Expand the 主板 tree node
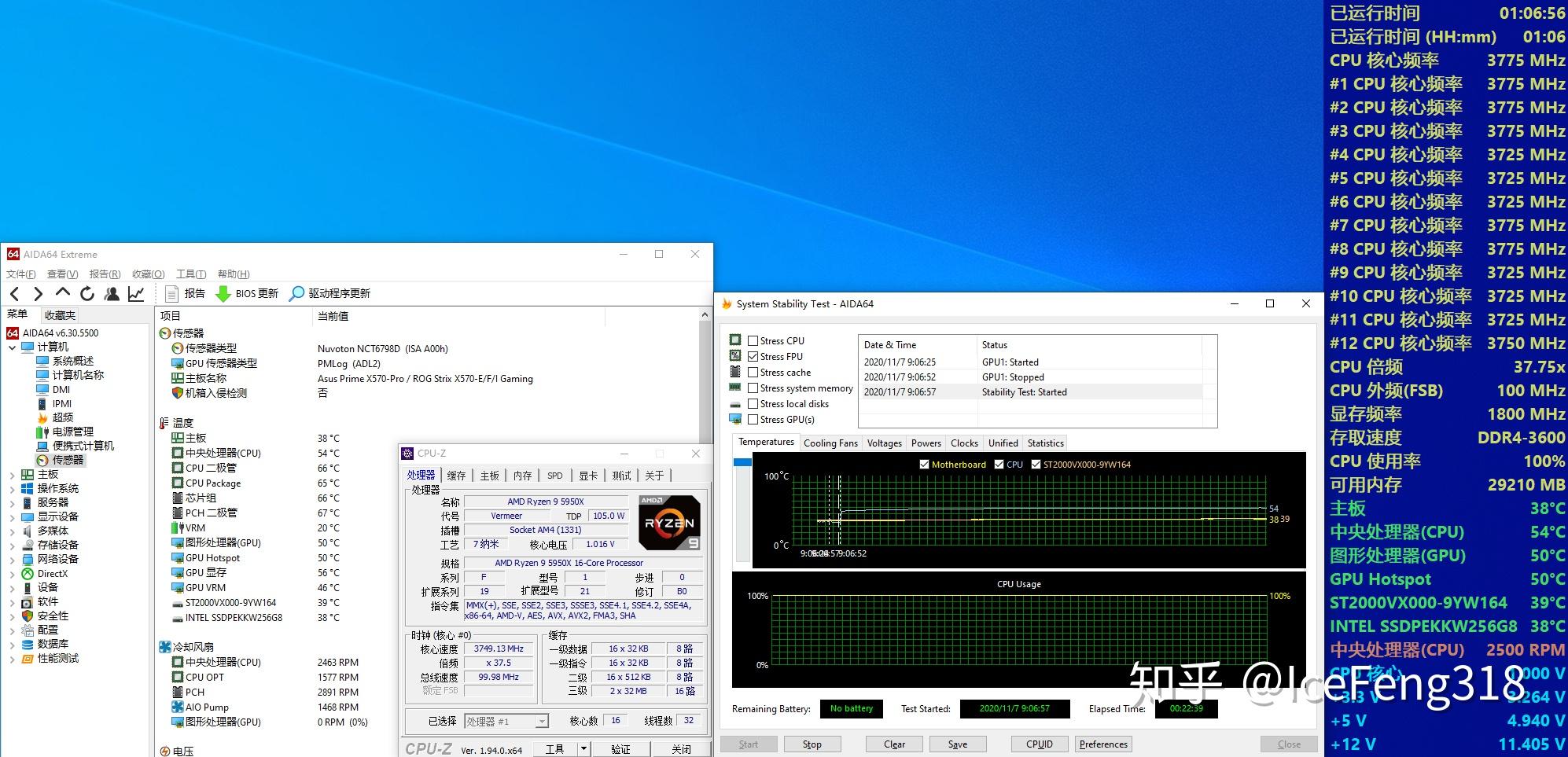1568x757 pixels. (12, 475)
